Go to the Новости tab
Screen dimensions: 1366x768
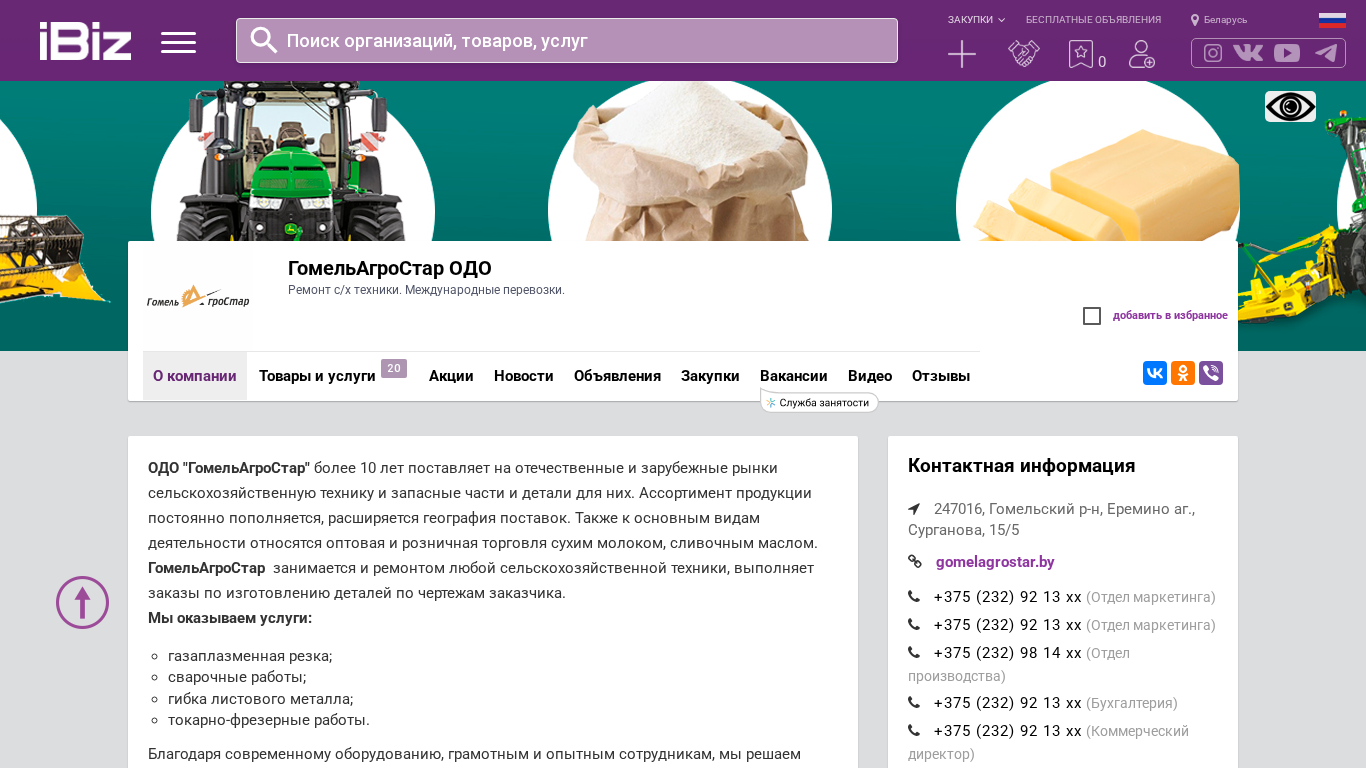tap(524, 376)
